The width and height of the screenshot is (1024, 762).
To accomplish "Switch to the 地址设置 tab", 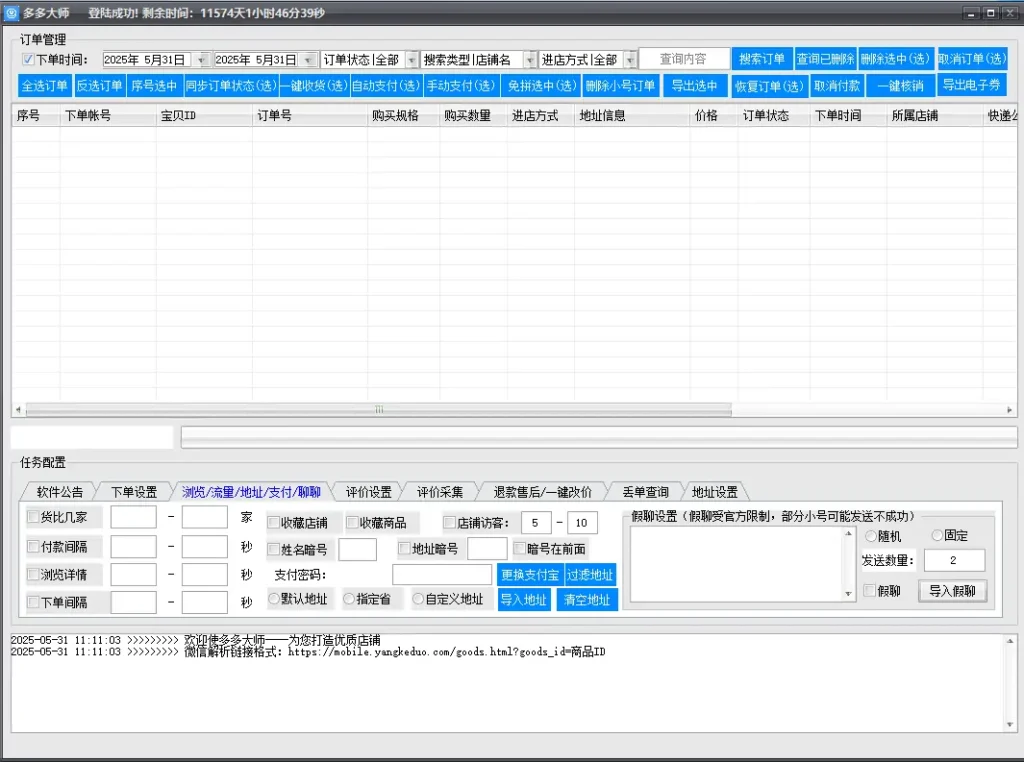I will [714, 492].
